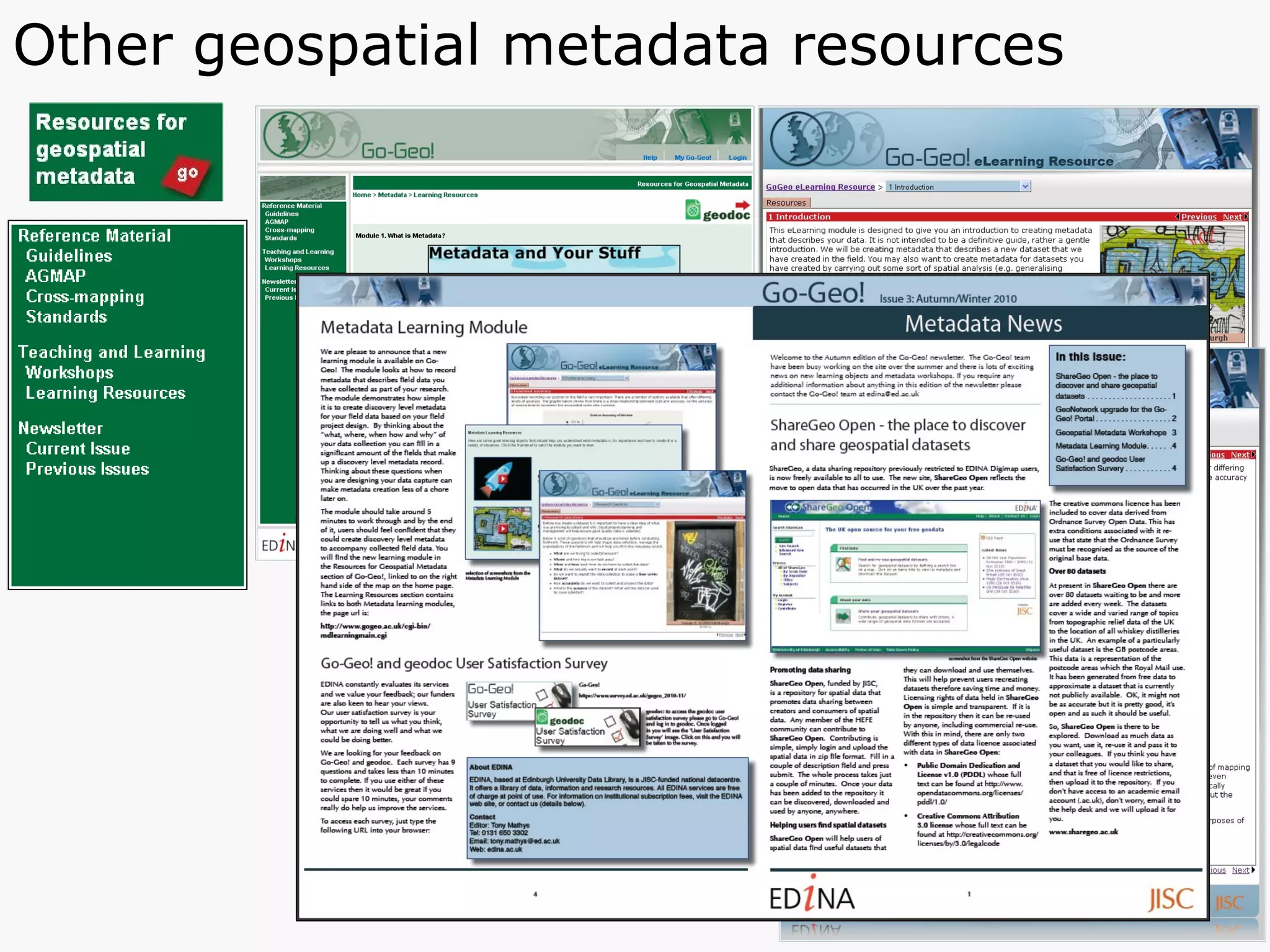The height and width of the screenshot is (952, 1270).
Task: Click GeoNetwork upgrade entry in contents
Action: (1116, 414)
